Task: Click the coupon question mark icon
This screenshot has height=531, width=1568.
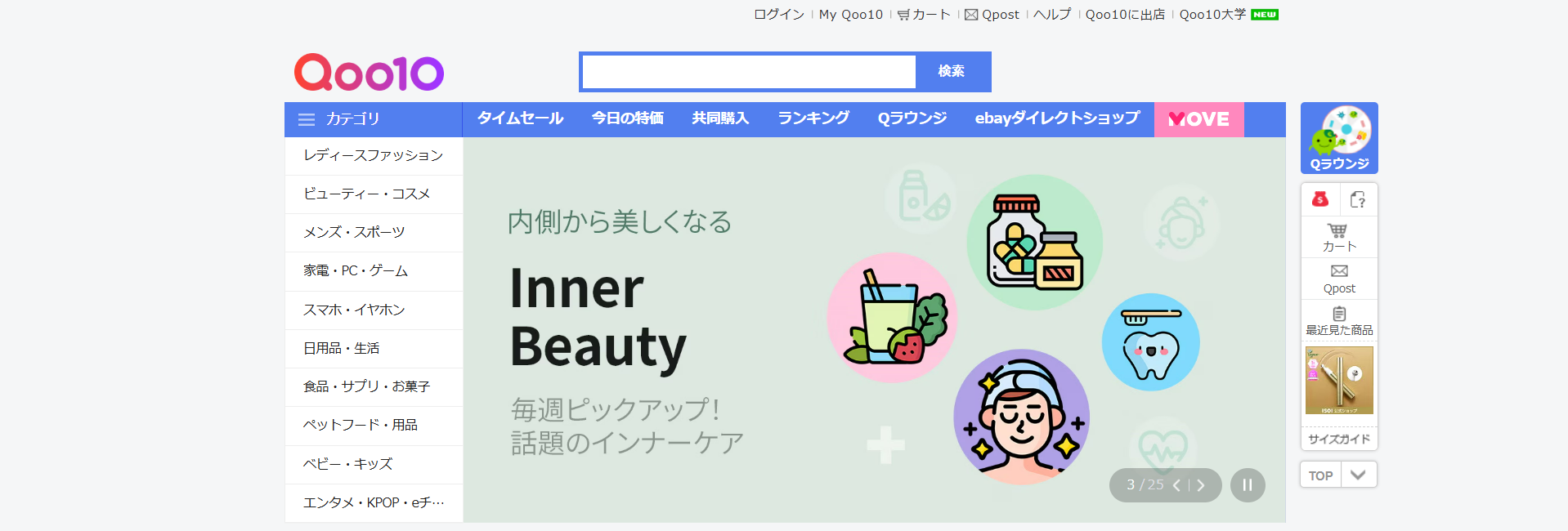Action: (x=1358, y=199)
